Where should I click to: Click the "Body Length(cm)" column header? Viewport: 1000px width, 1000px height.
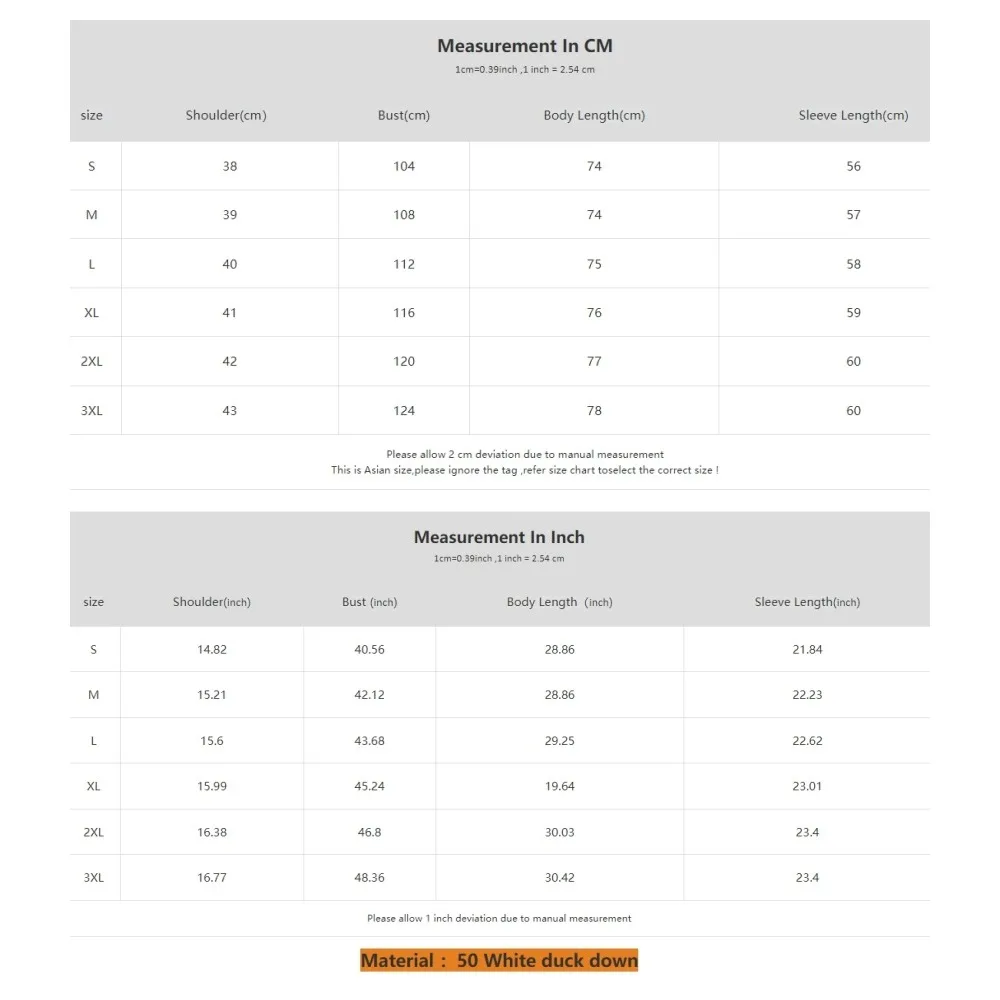594,115
